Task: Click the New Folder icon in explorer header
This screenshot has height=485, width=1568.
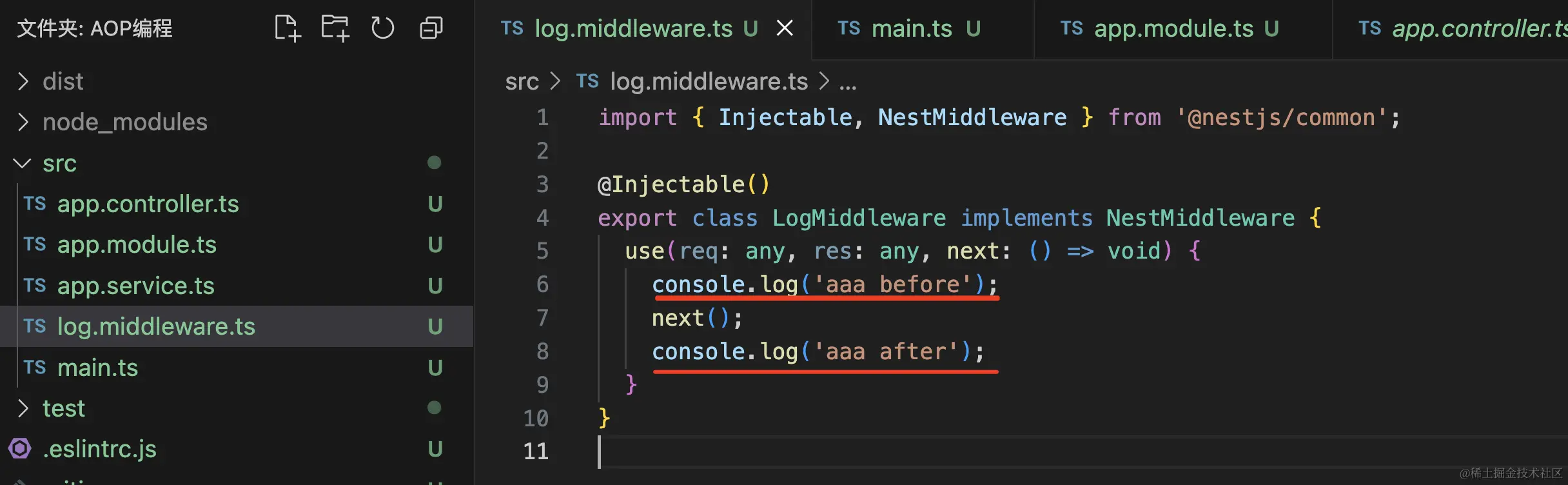Action: [x=335, y=28]
